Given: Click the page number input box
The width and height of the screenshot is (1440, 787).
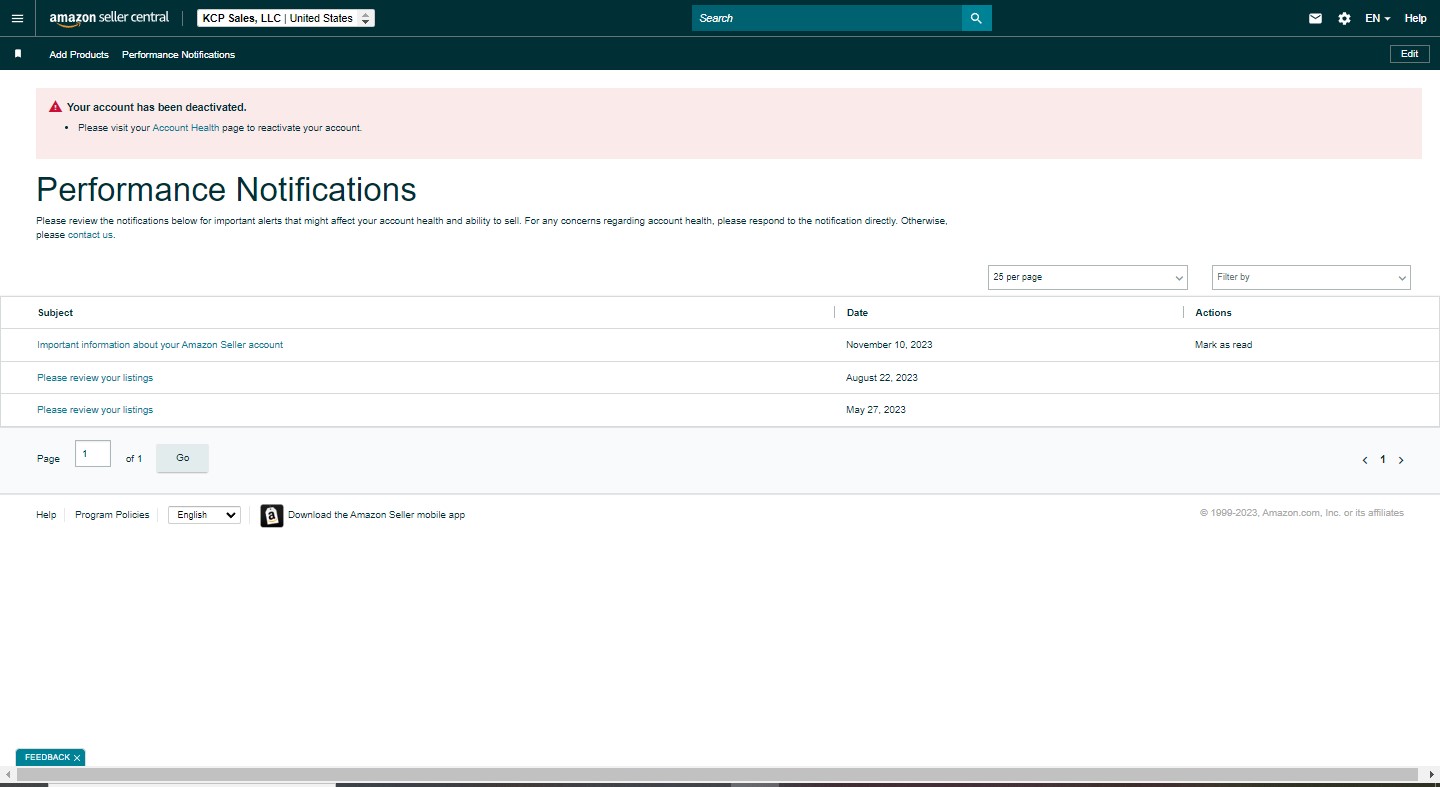Looking at the screenshot, I should tap(93, 453).
